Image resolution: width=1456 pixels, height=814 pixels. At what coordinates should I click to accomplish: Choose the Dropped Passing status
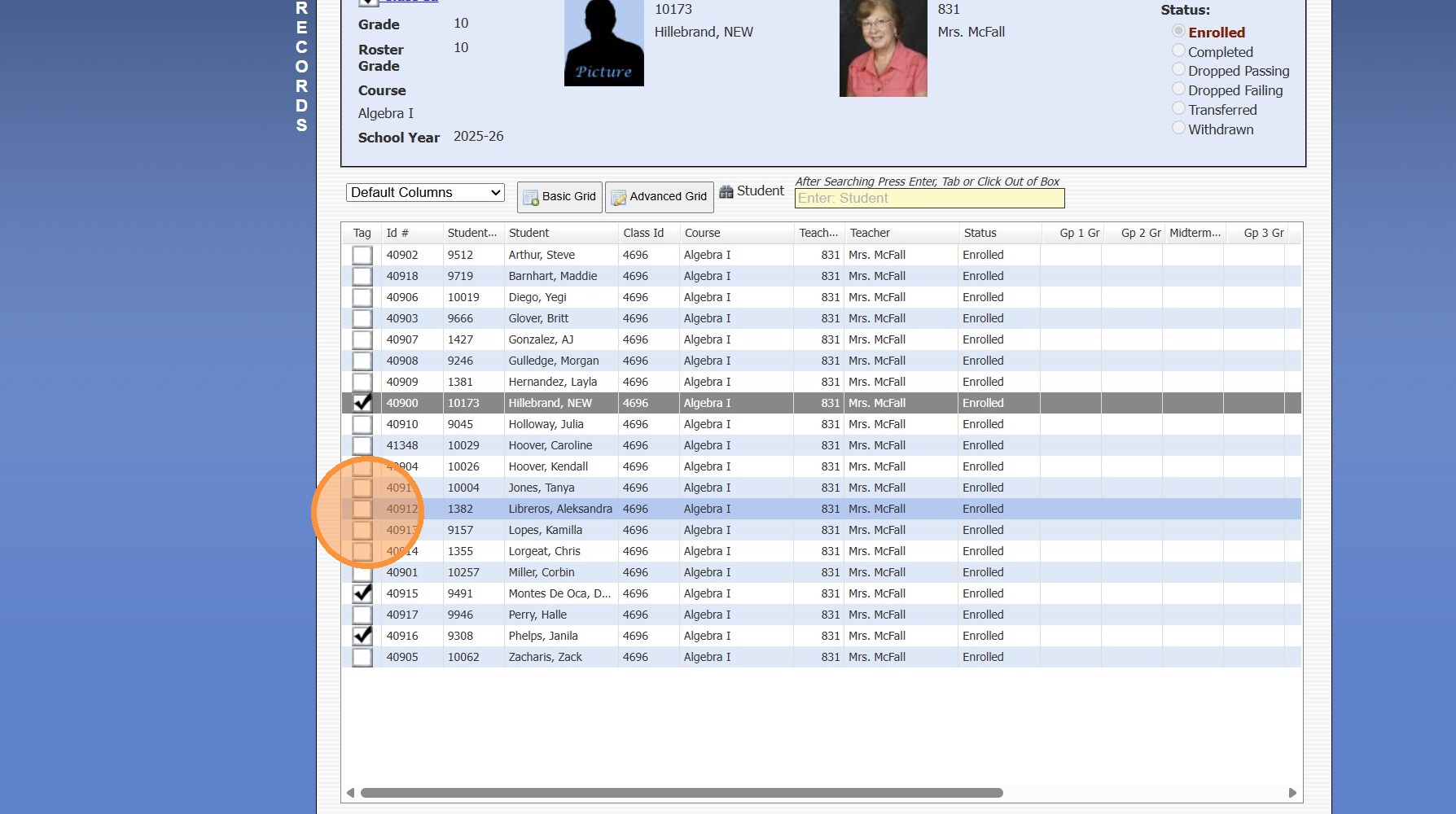click(x=1178, y=69)
